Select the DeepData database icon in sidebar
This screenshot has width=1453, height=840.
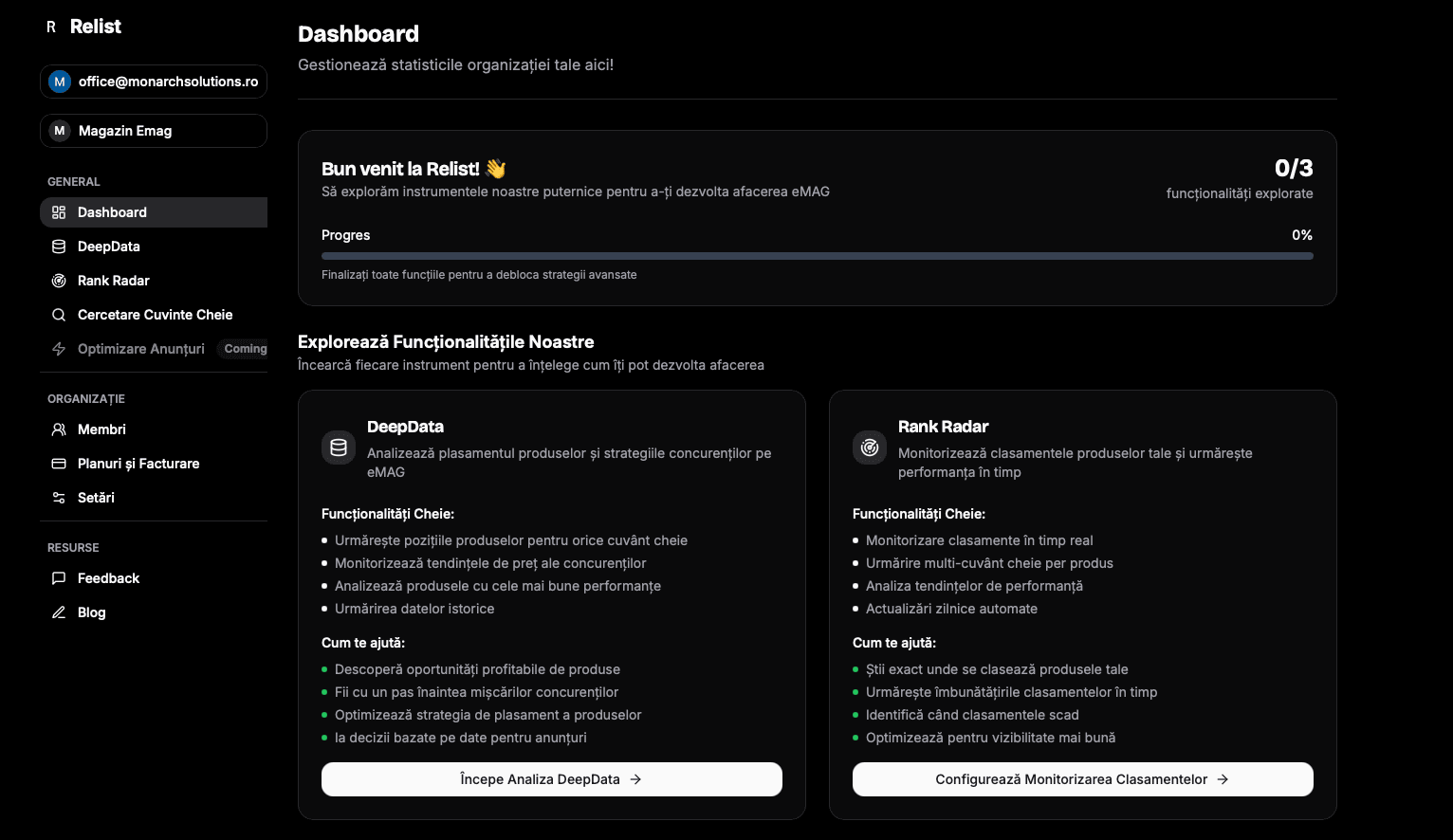coord(59,247)
